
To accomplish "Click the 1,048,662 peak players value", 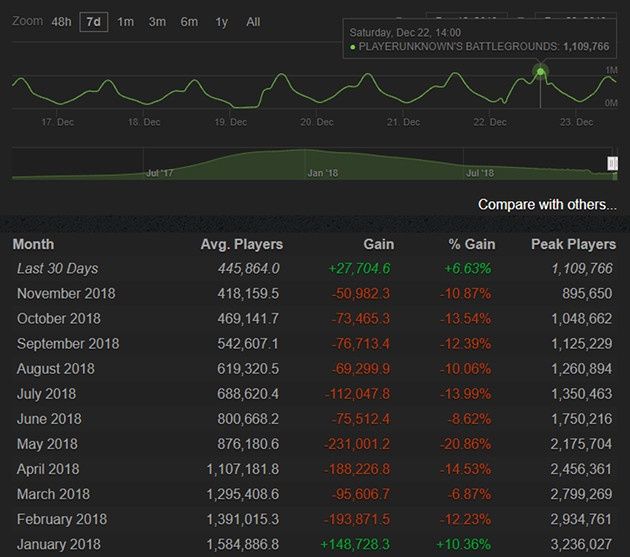I will 582,319.
